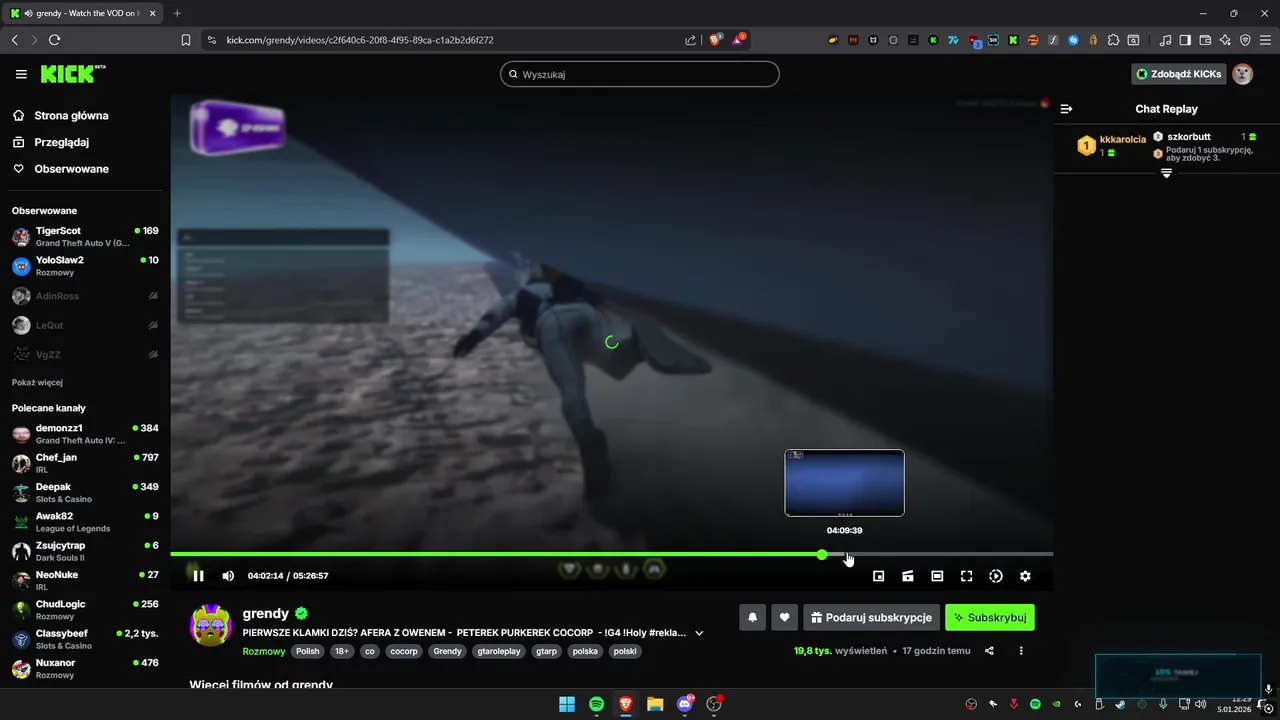Viewport: 1280px width, 720px height.
Task: Open browser extensions puzzle icon
Action: 1113,40
